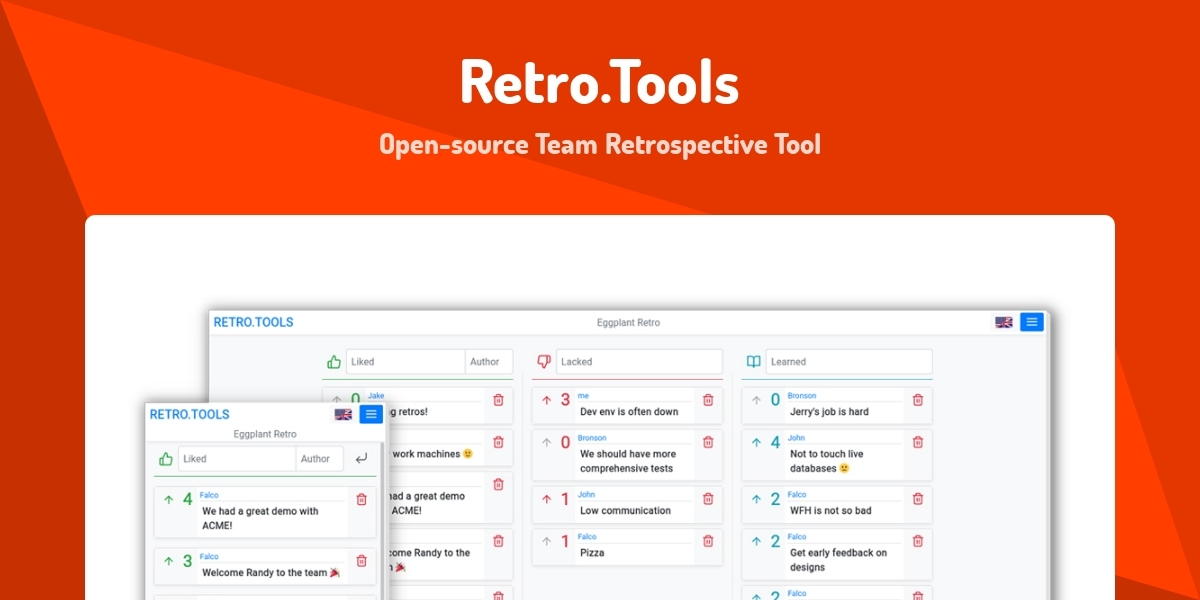The height and width of the screenshot is (600, 1200).
Task: Delete 'Welcome Randy to the team' in mobile window
Action: pyautogui.click(x=362, y=561)
